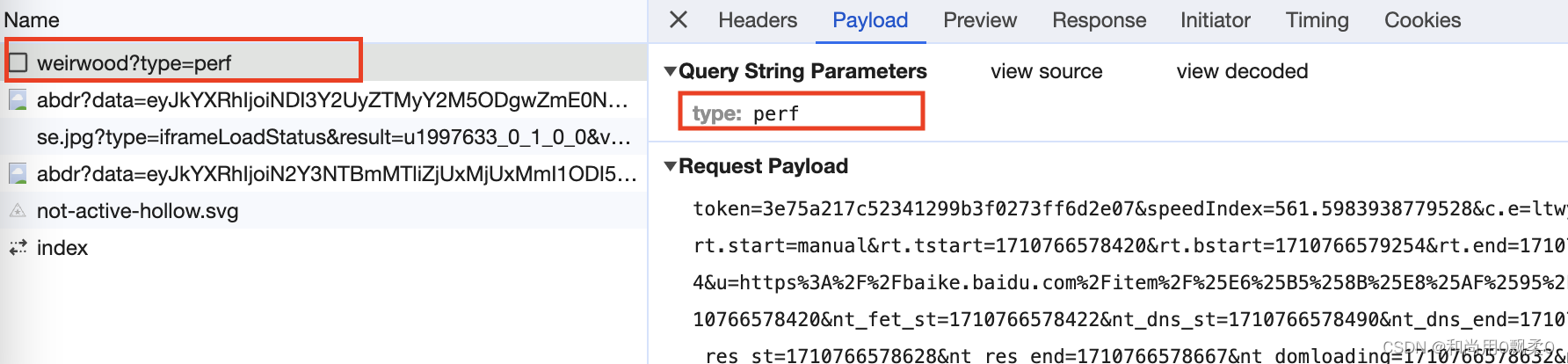This screenshot has width=1568, height=364.
Task: Collapse the Query String Parameters section
Action: point(671,71)
